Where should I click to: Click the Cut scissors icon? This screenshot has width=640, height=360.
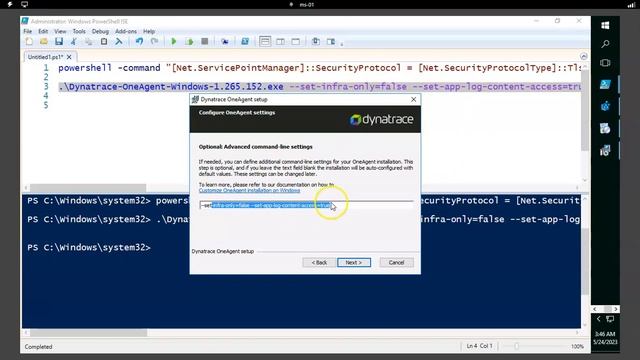(x=74, y=42)
